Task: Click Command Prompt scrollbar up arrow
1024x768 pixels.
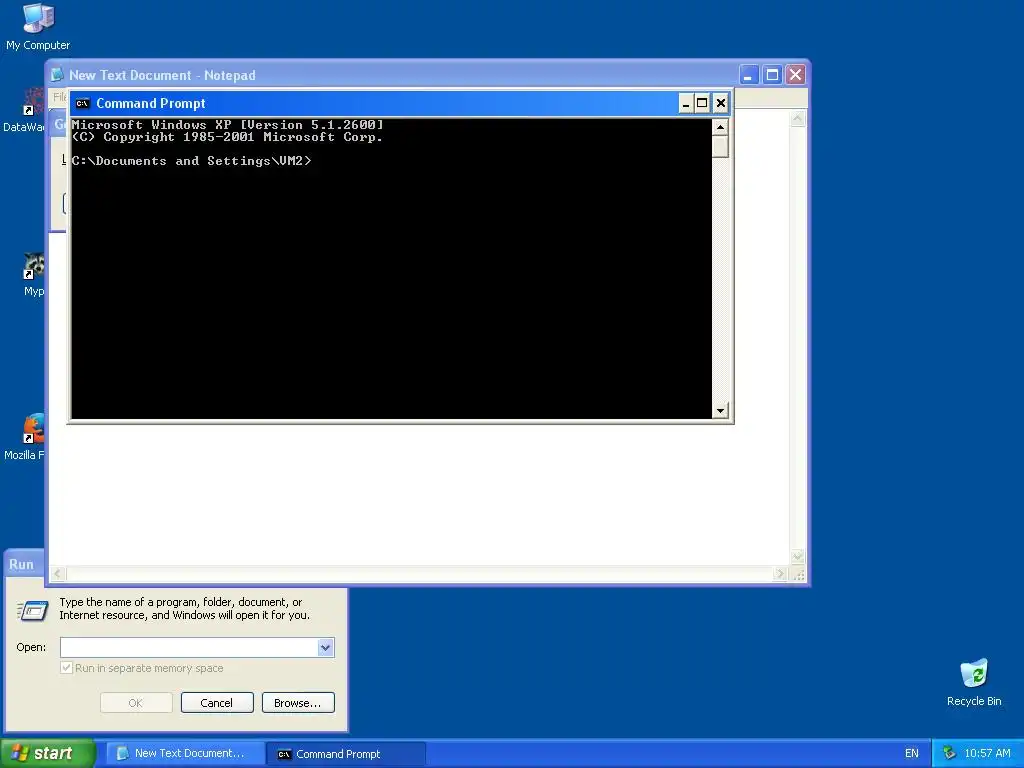Action: [720, 127]
